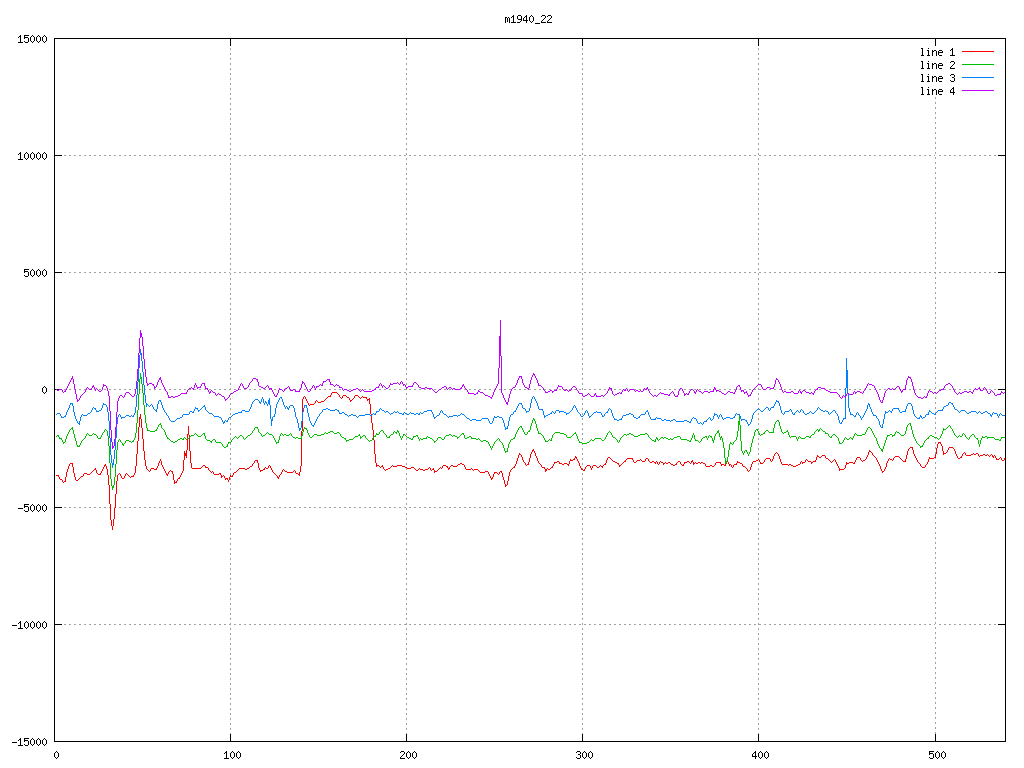
Task: Click the x-axis label 100
Action: tap(232, 756)
